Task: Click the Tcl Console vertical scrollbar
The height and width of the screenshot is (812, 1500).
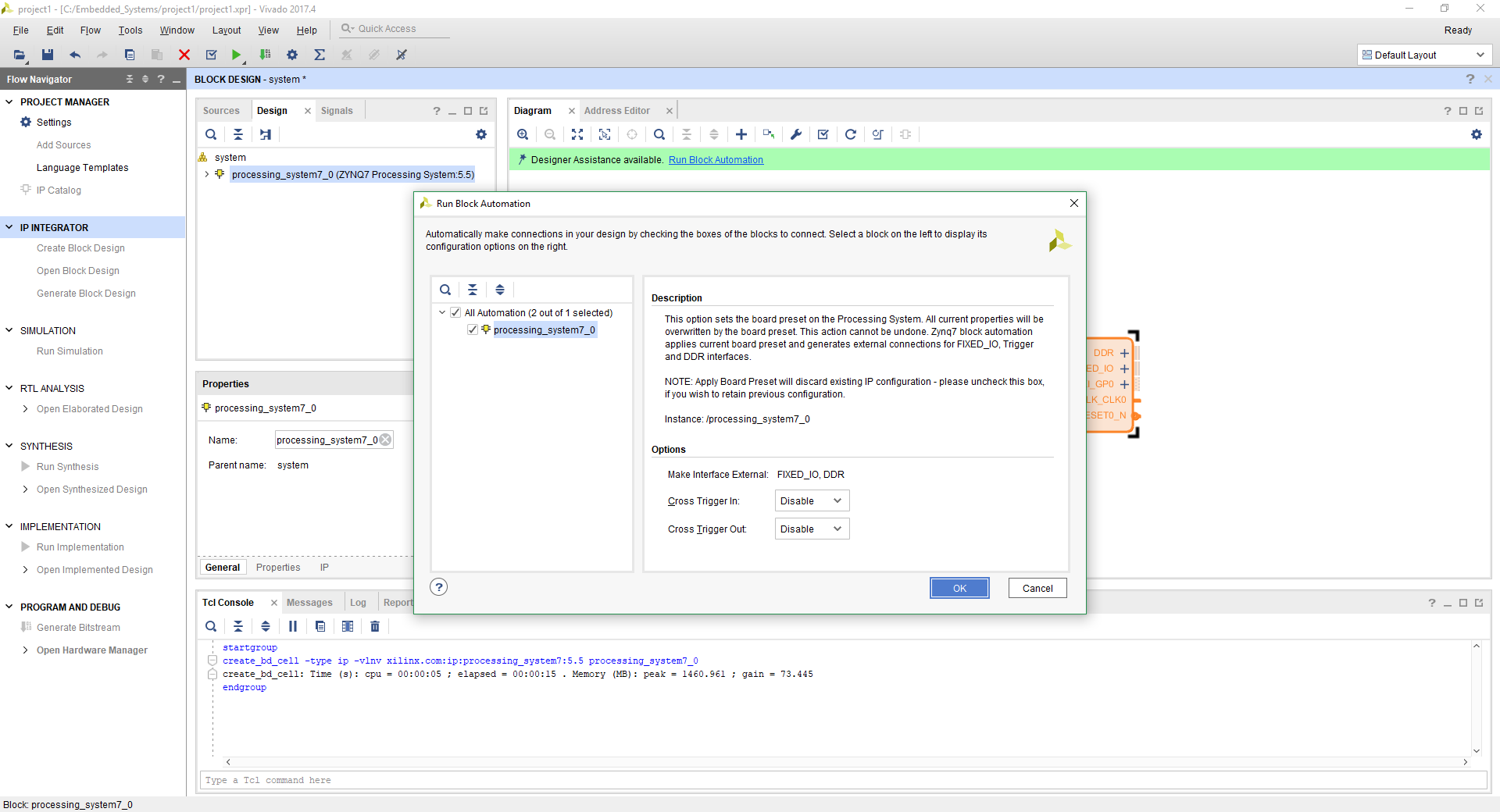Action: [1477, 698]
